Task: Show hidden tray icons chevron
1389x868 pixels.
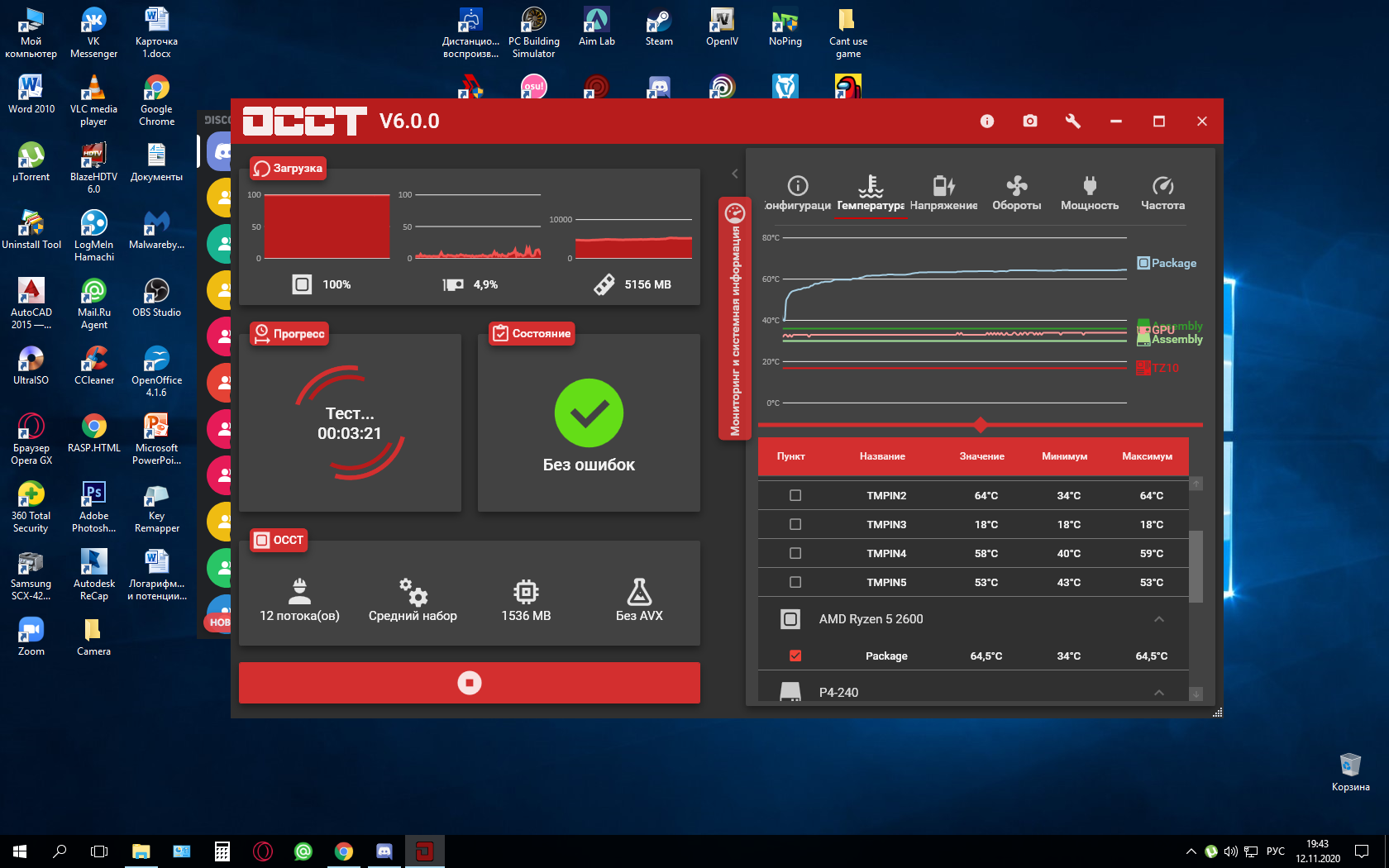Action: pos(1191,851)
